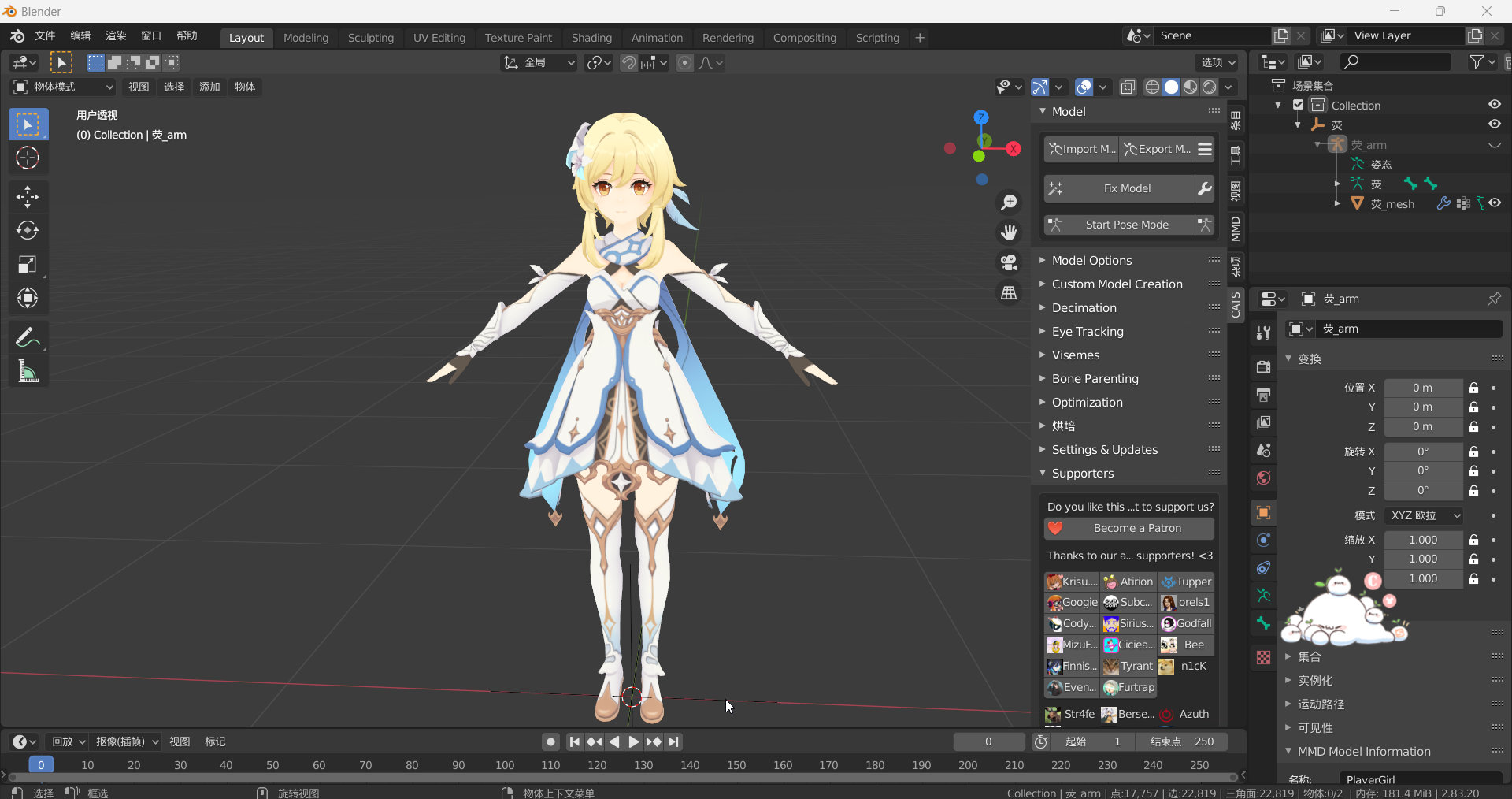The height and width of the screenshot is (799, 1512).
Task: Open Object properties orange square icon
Action: [x=1263, y=513]
